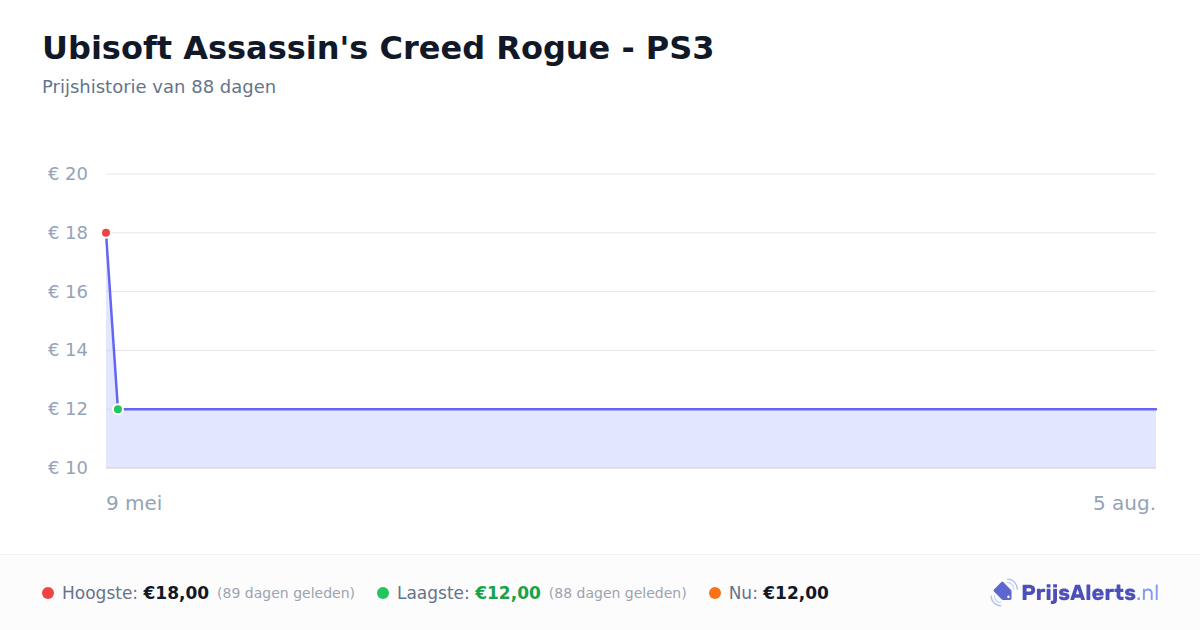Click the Laagste €12,00 price value
Image resolution: width=1200 pixels, height=630 pixels.
click(508, 593)
